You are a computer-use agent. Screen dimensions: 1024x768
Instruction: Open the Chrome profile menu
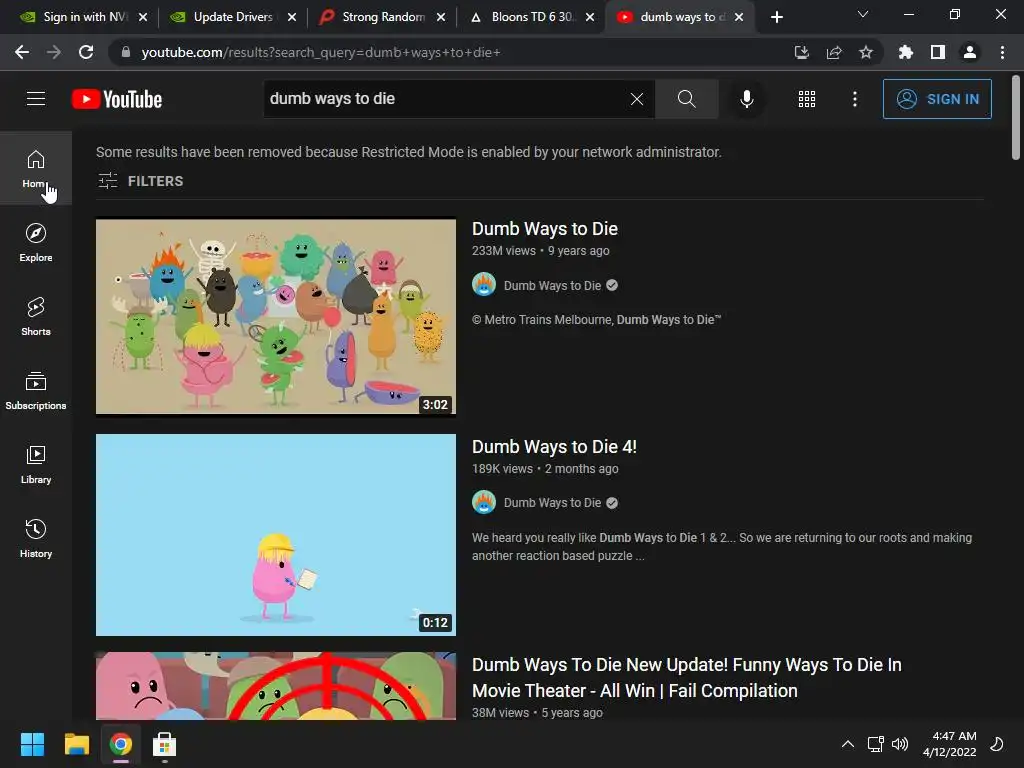pyautogui.click(x=970, y=52)
